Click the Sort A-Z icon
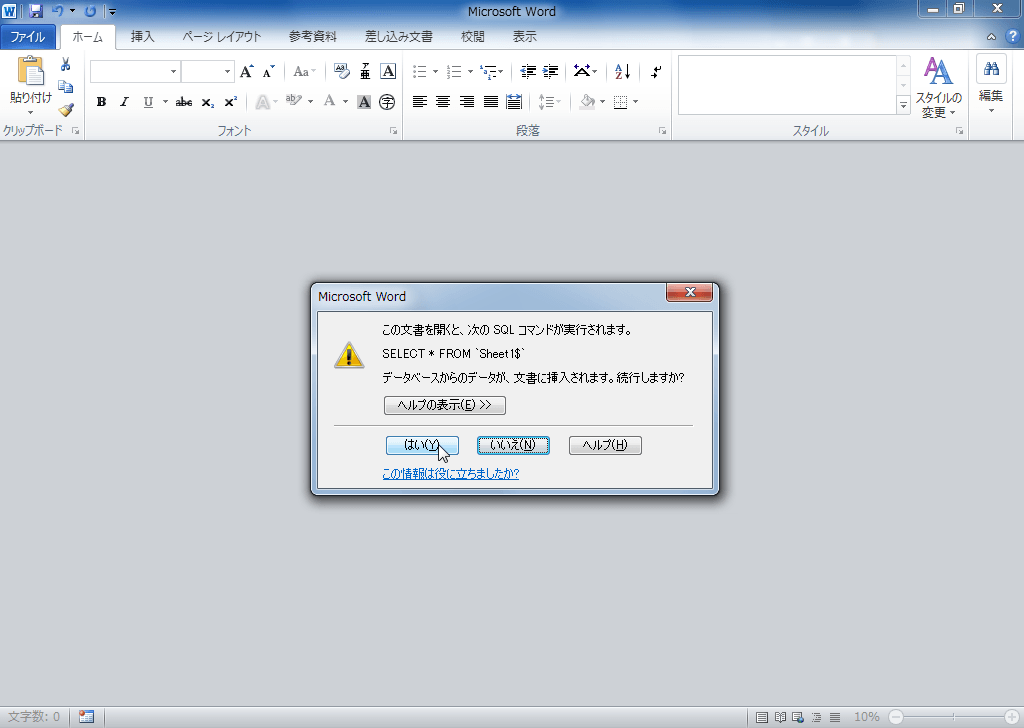 coord(622,71)
